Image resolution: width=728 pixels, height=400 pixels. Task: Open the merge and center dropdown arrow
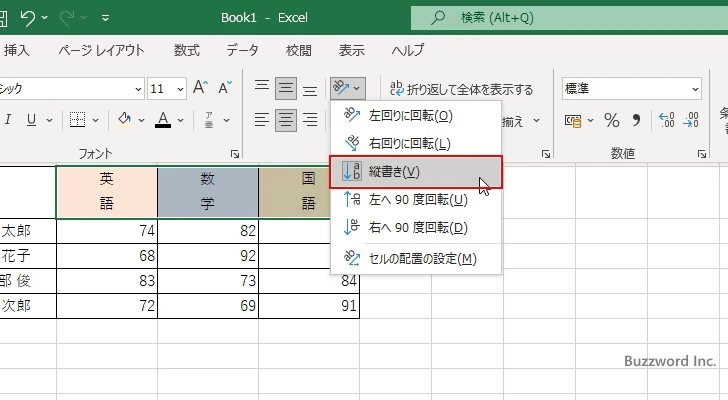(537, 121)
